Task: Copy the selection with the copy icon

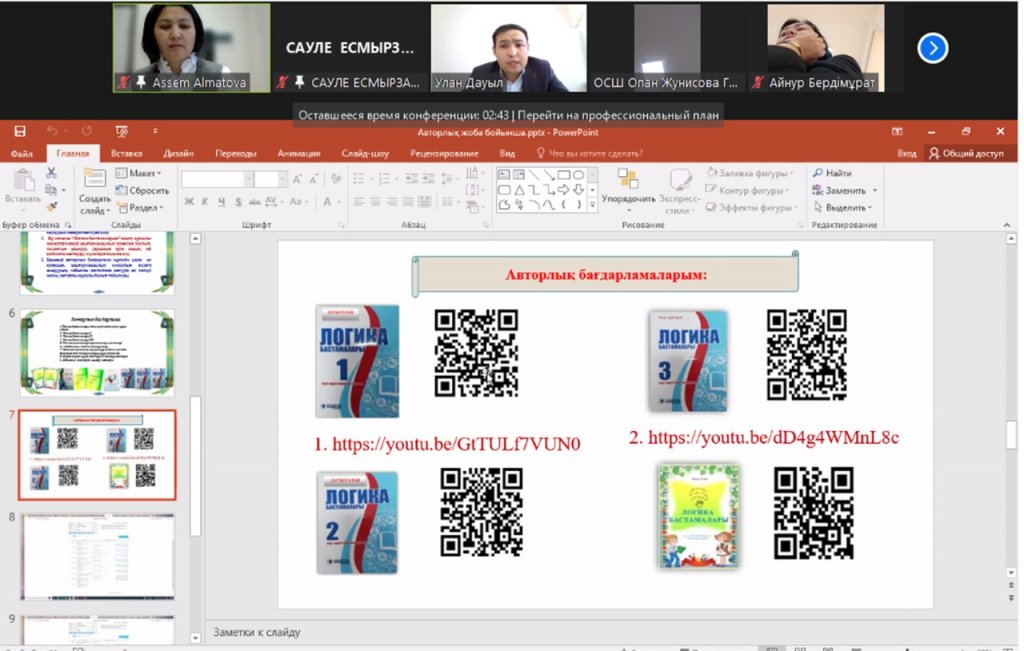Action: coord(51,190)
